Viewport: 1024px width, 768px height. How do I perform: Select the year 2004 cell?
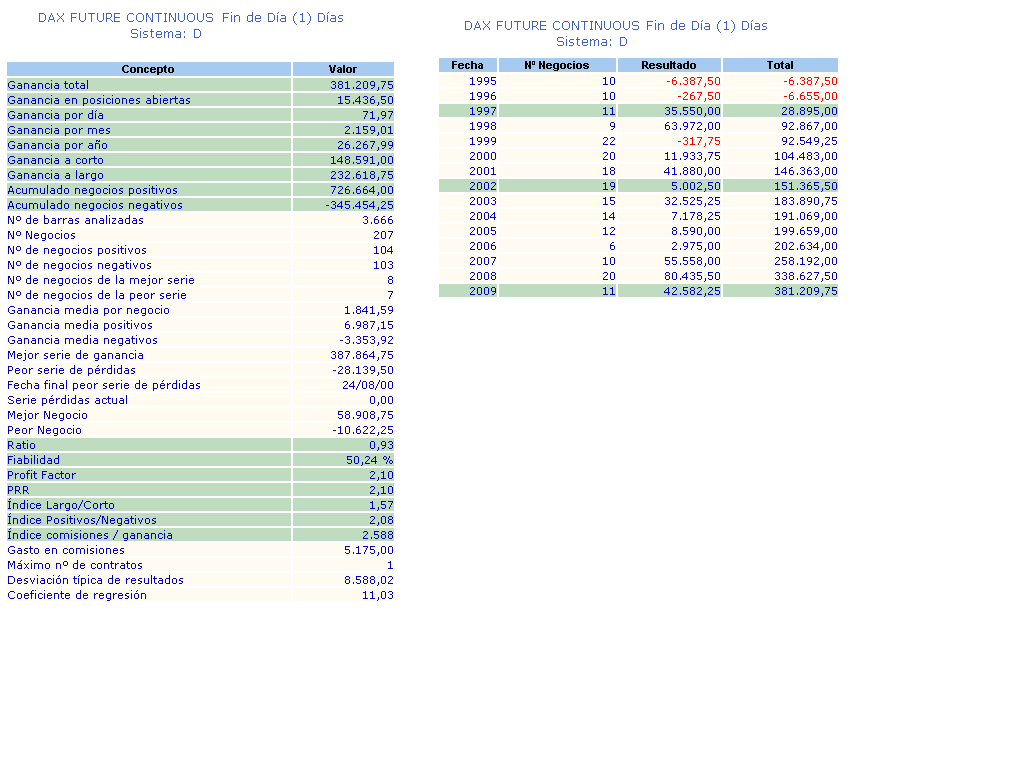(483, 216)
